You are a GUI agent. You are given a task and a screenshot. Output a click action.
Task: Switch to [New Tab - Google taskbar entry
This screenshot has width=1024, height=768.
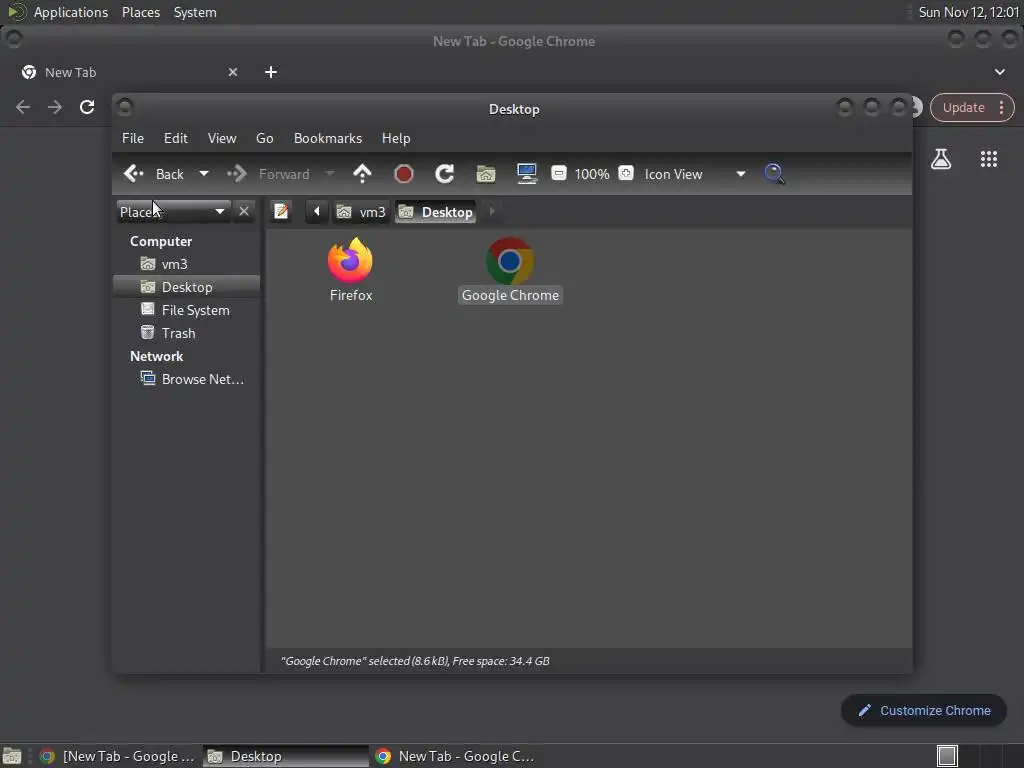(118, 756)
